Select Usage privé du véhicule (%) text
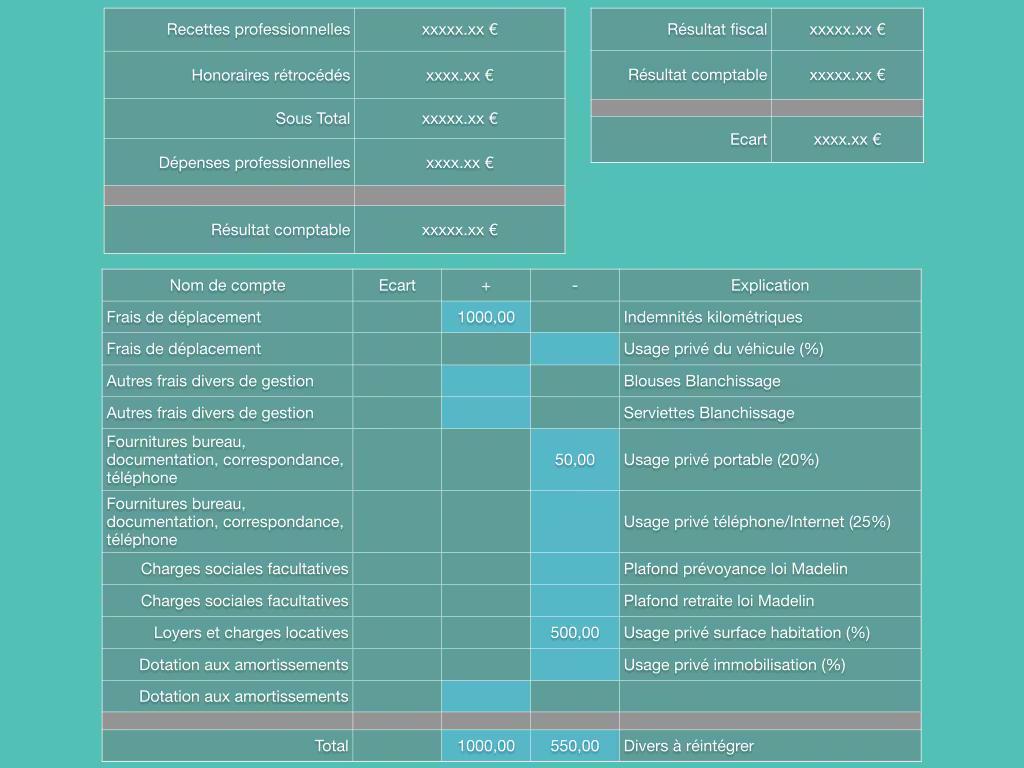This screenshot has width=1024, height=768. pyautogui.click(x=723, y=349)
